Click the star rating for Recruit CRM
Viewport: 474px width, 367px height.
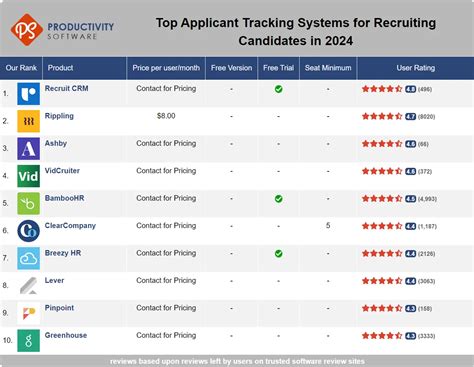pos(382,89)
